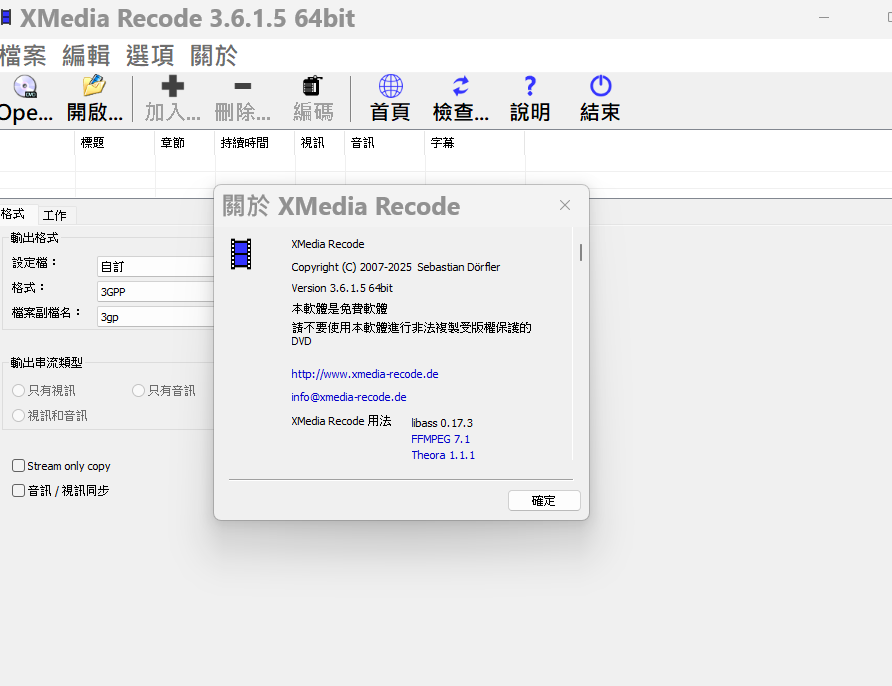This screenshot has height=686, width=892.
Task: Select the 視訊和音訊 radio button
Action: pyautogui.click(x=18, y=415)
